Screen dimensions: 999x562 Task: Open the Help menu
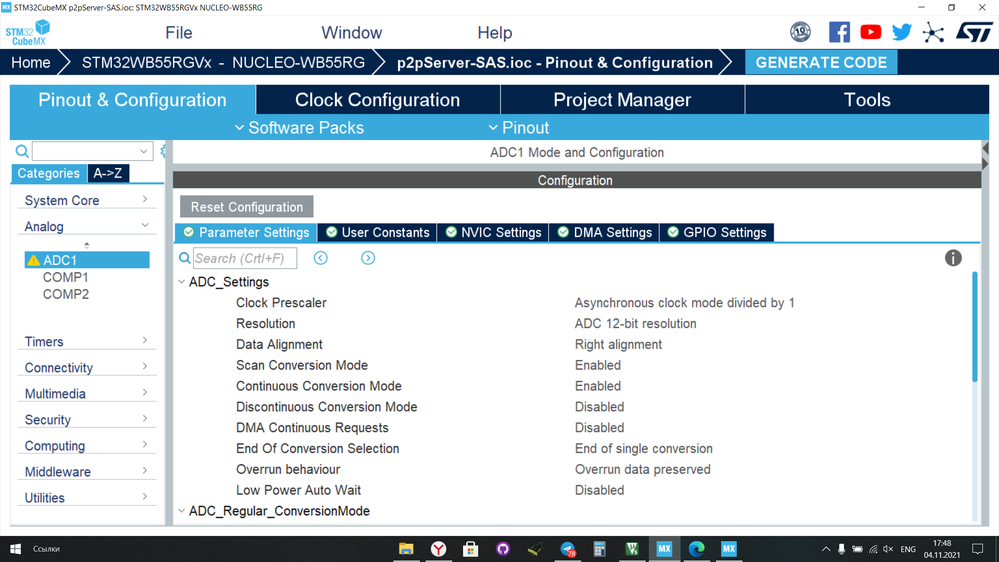coord(494,32)
